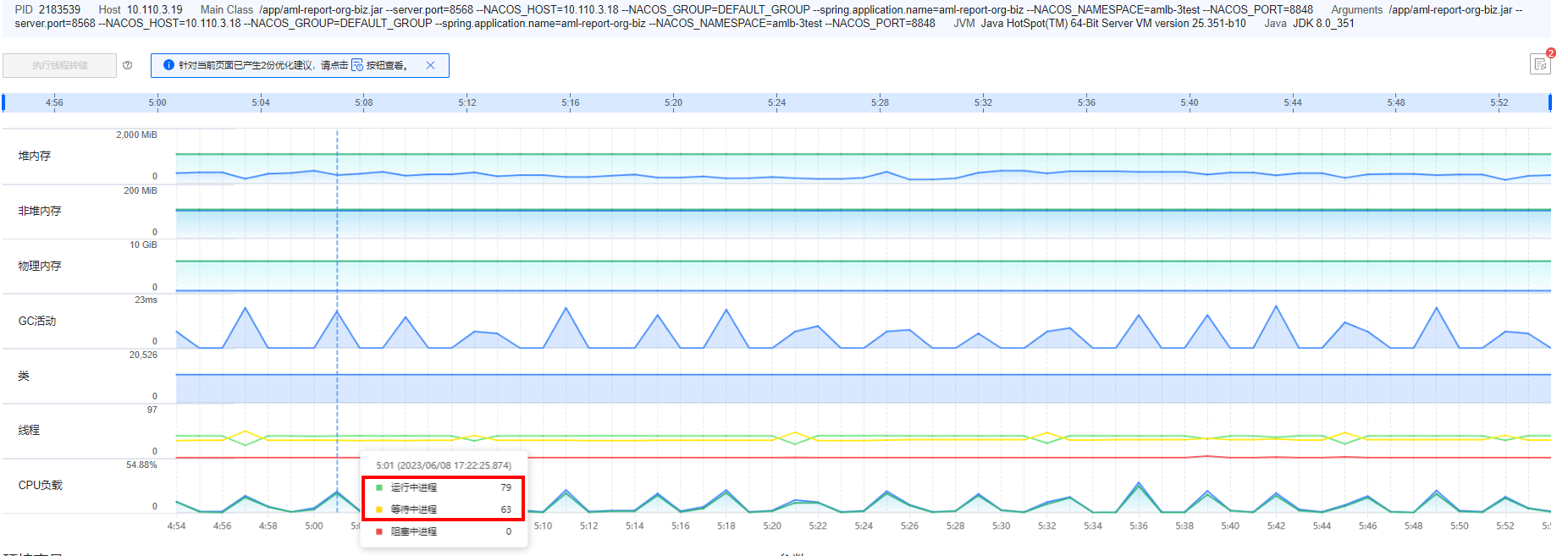Click the blue info icon in the notification
The width and height of the screenshot is (1568, 556).
pos(168,65)
